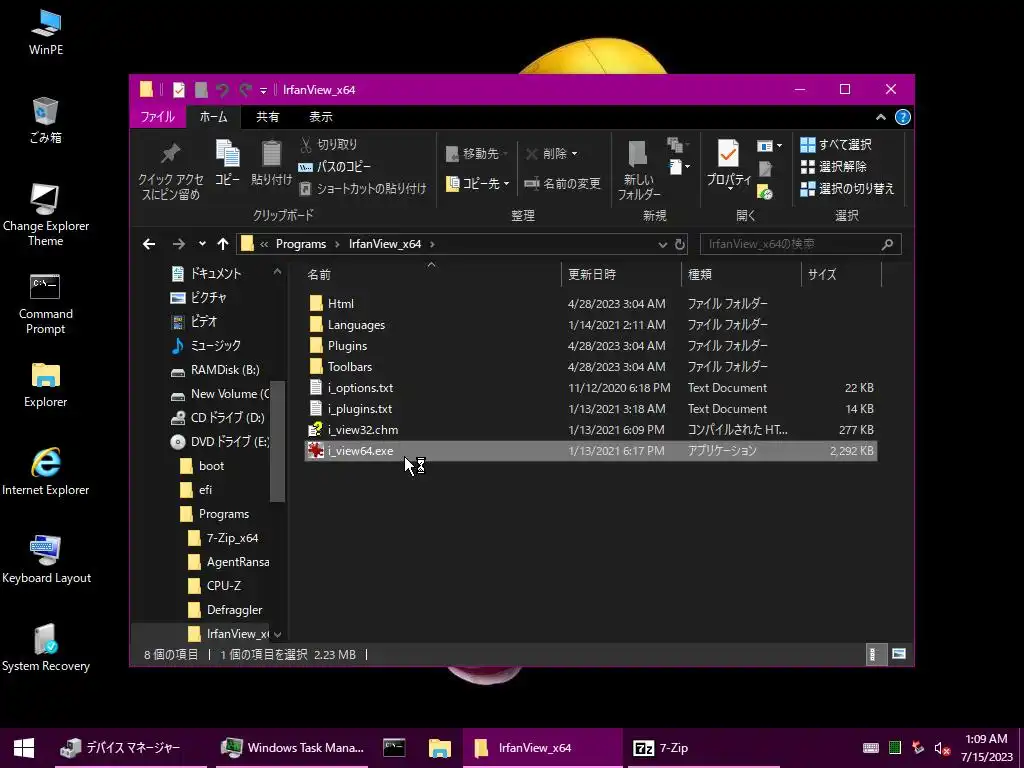Switch to the 表示 tab
The width and height of the screenshot is (1024, 768).
pos(321,117)
